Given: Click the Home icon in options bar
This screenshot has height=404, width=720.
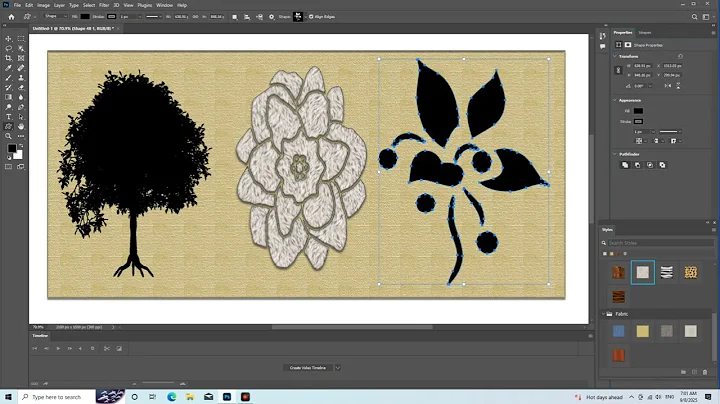Looking at the screenshot, I should coord(11,17).
